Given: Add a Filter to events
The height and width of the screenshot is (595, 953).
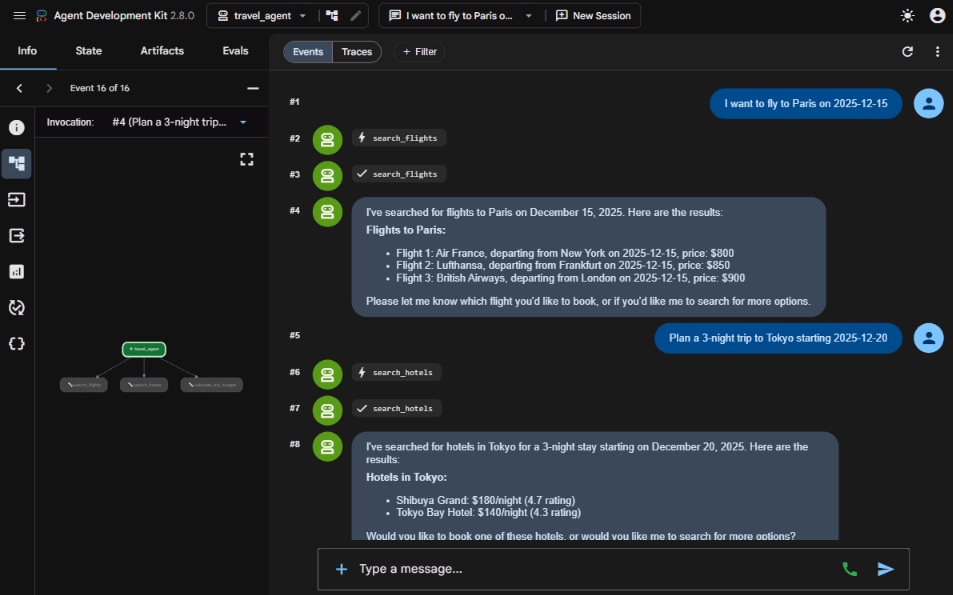Looking at the screenshot, I should [419, 52].
